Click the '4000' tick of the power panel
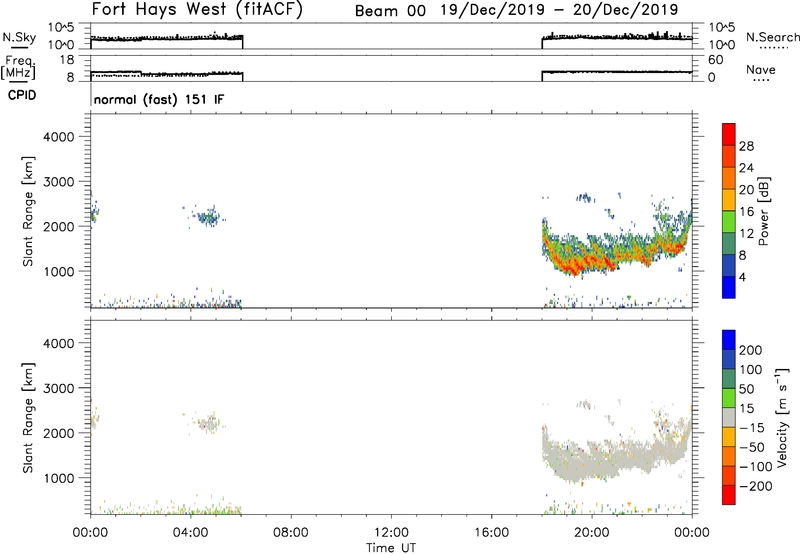Screen dimensions: 800x554 pyautogui.click(x=58, y=137)
